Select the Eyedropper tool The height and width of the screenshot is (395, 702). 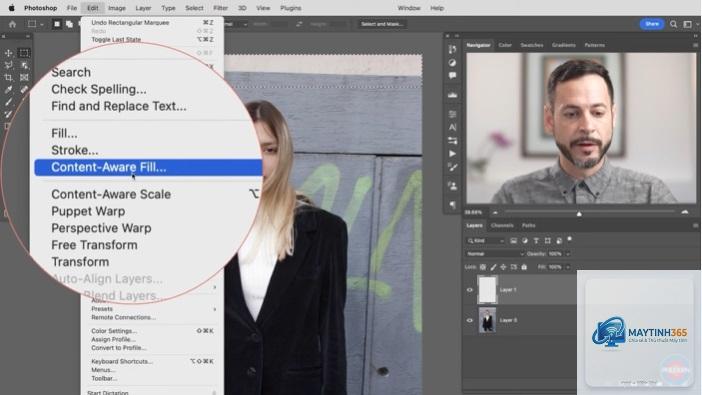coord(9,90)
